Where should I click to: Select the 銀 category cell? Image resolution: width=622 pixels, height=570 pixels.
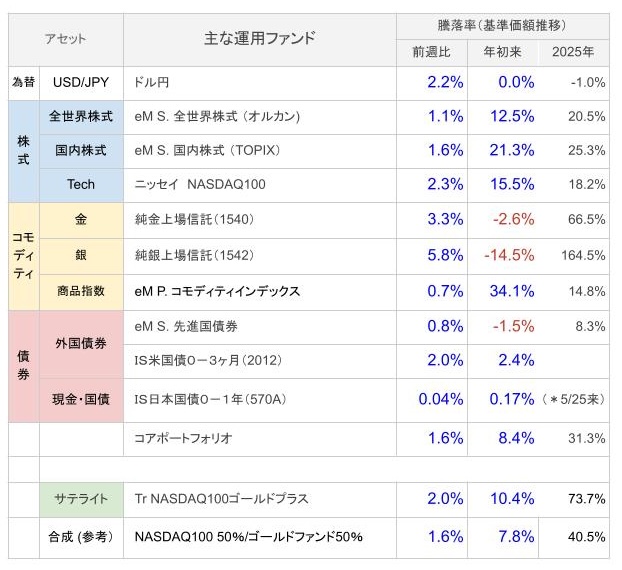tap(81, 255)
